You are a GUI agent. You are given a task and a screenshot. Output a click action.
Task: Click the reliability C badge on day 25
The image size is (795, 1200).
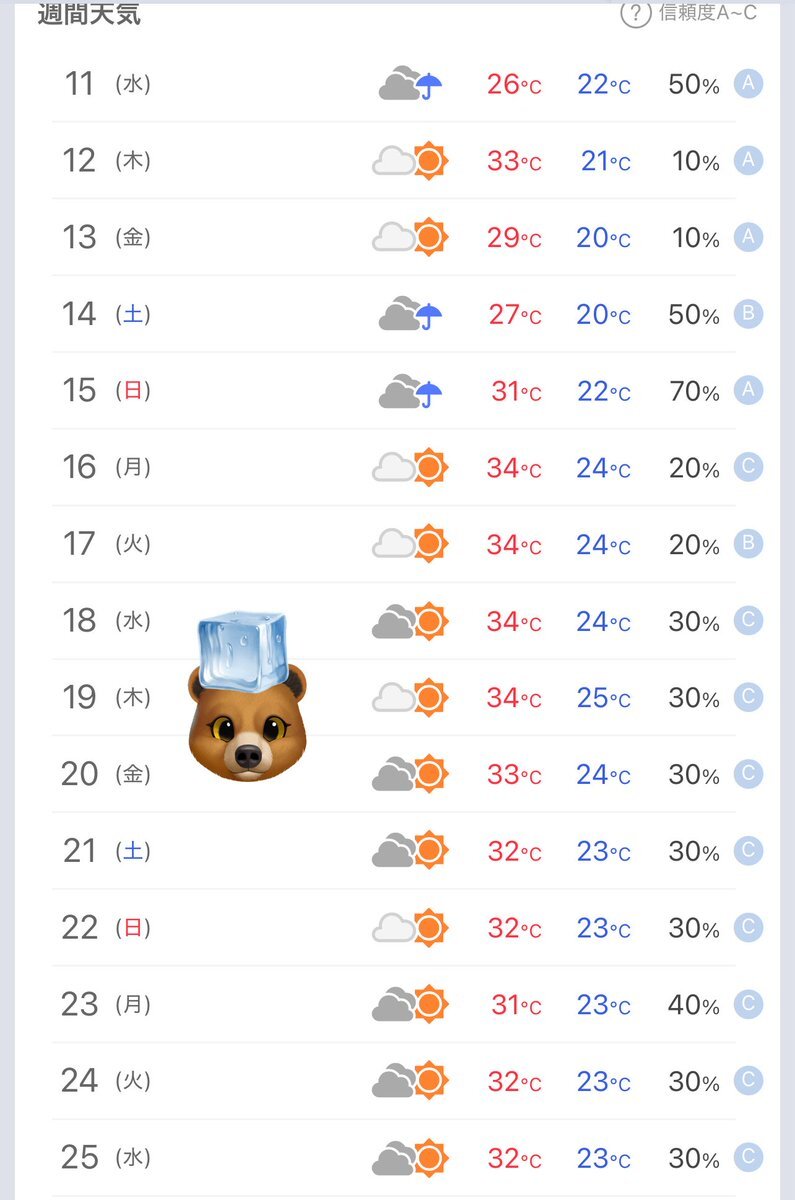[748, 1158]
